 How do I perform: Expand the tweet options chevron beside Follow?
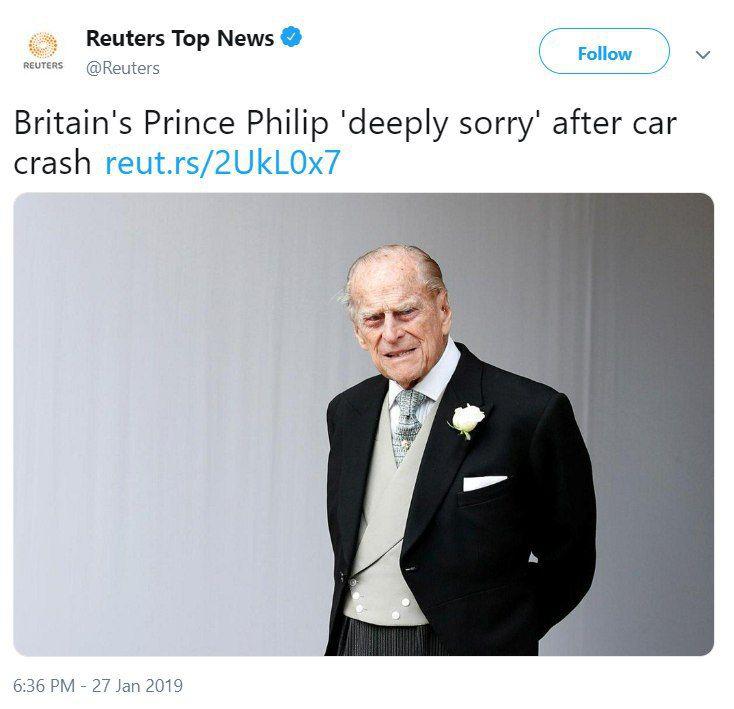(703, 55)
